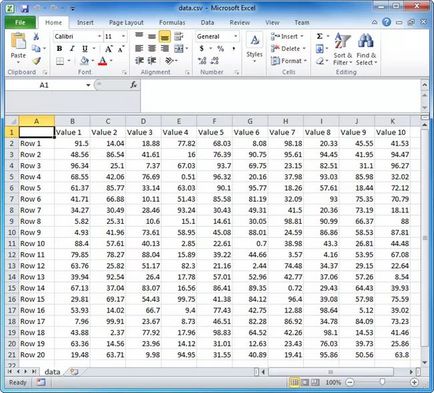The width and height of the screenshot is (434, 393).
Task: Decrease cell indent
Action: 139,61
